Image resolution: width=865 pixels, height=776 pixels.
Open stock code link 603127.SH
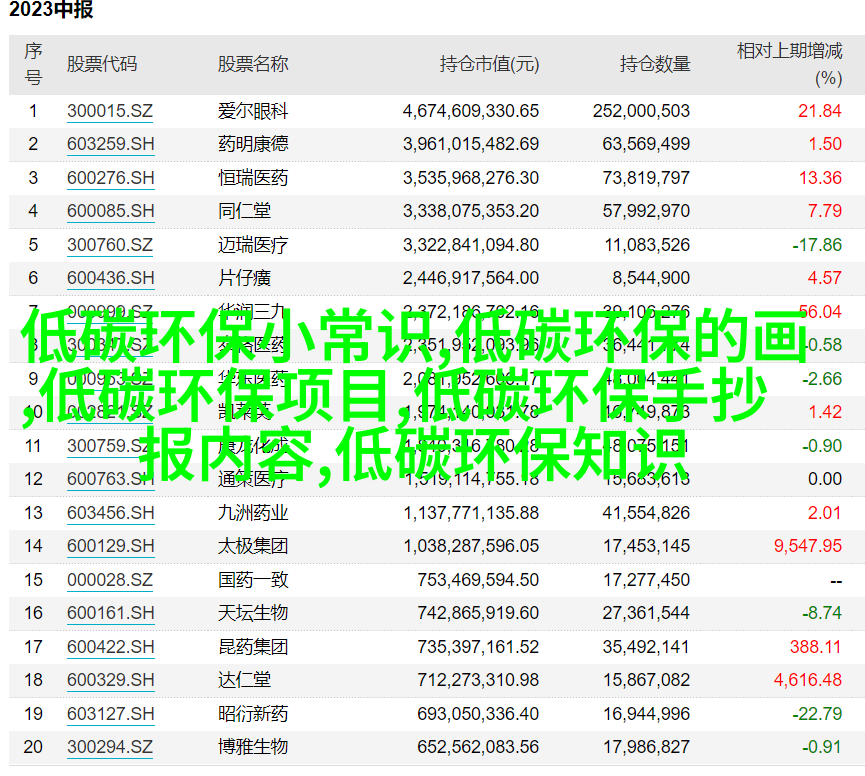pyautogui.click(x=110, y=714)
